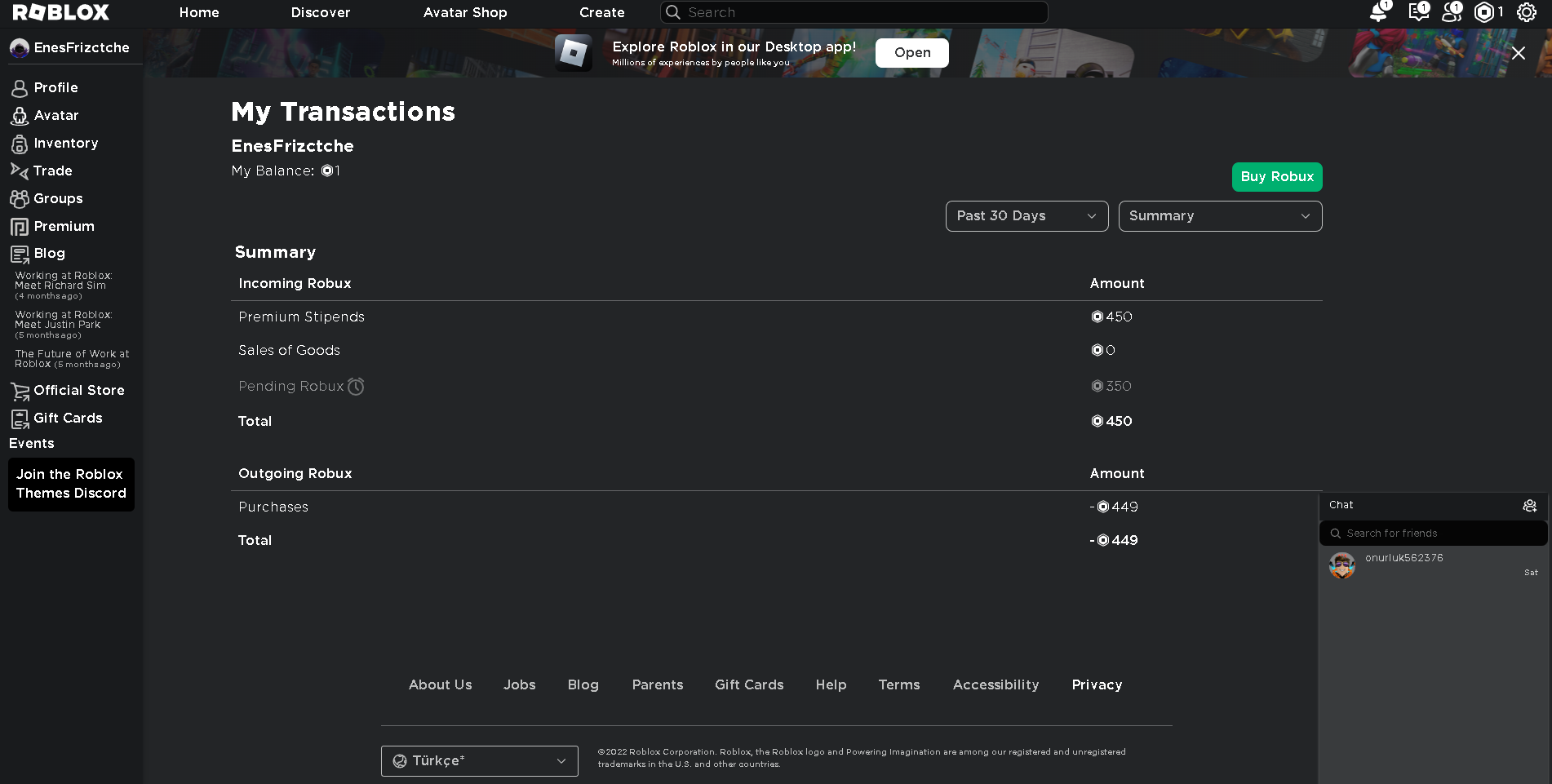This screenshot has width=1552, height=784.
Task: Click the Open button in the banner
Action: 912,53
